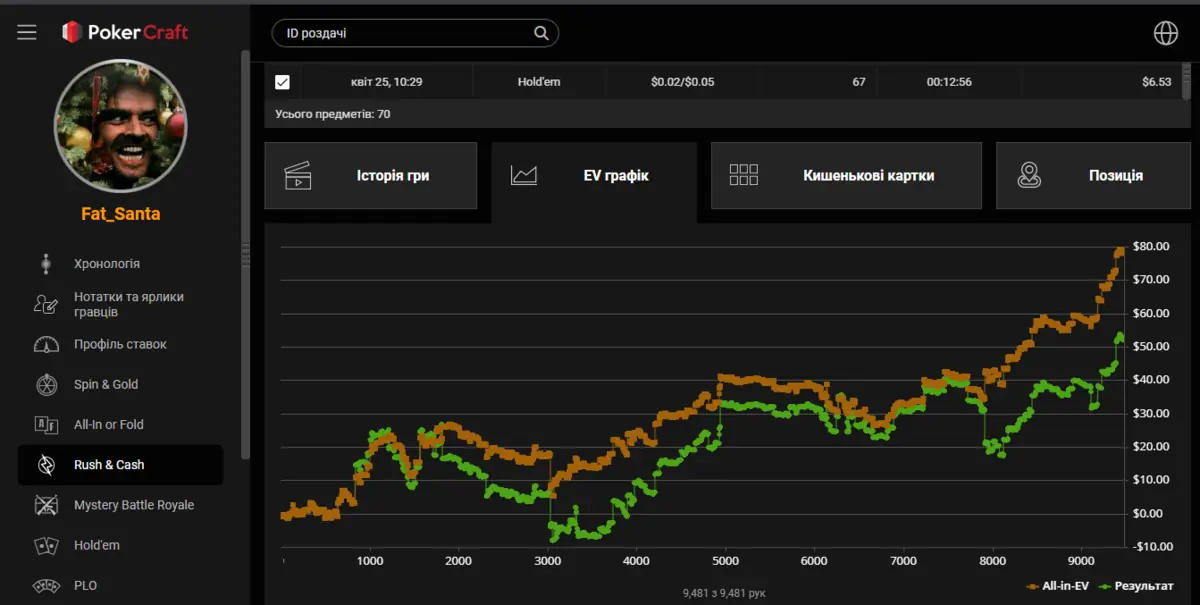Click the PokerCraft logo
Viewport: 1200px width, 605px height.
click(125, 32)
